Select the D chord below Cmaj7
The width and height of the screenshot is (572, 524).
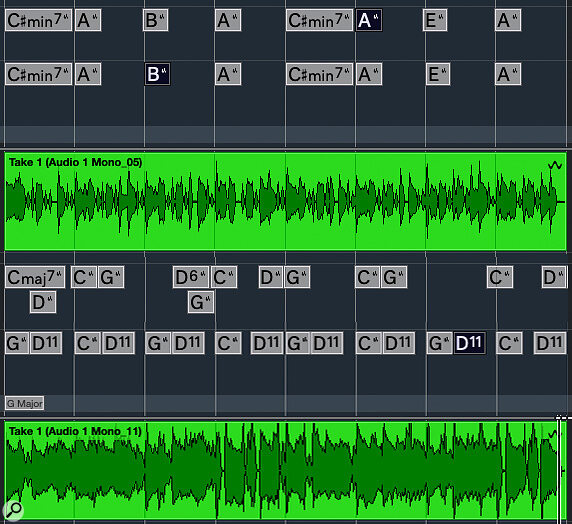[43, 302]
